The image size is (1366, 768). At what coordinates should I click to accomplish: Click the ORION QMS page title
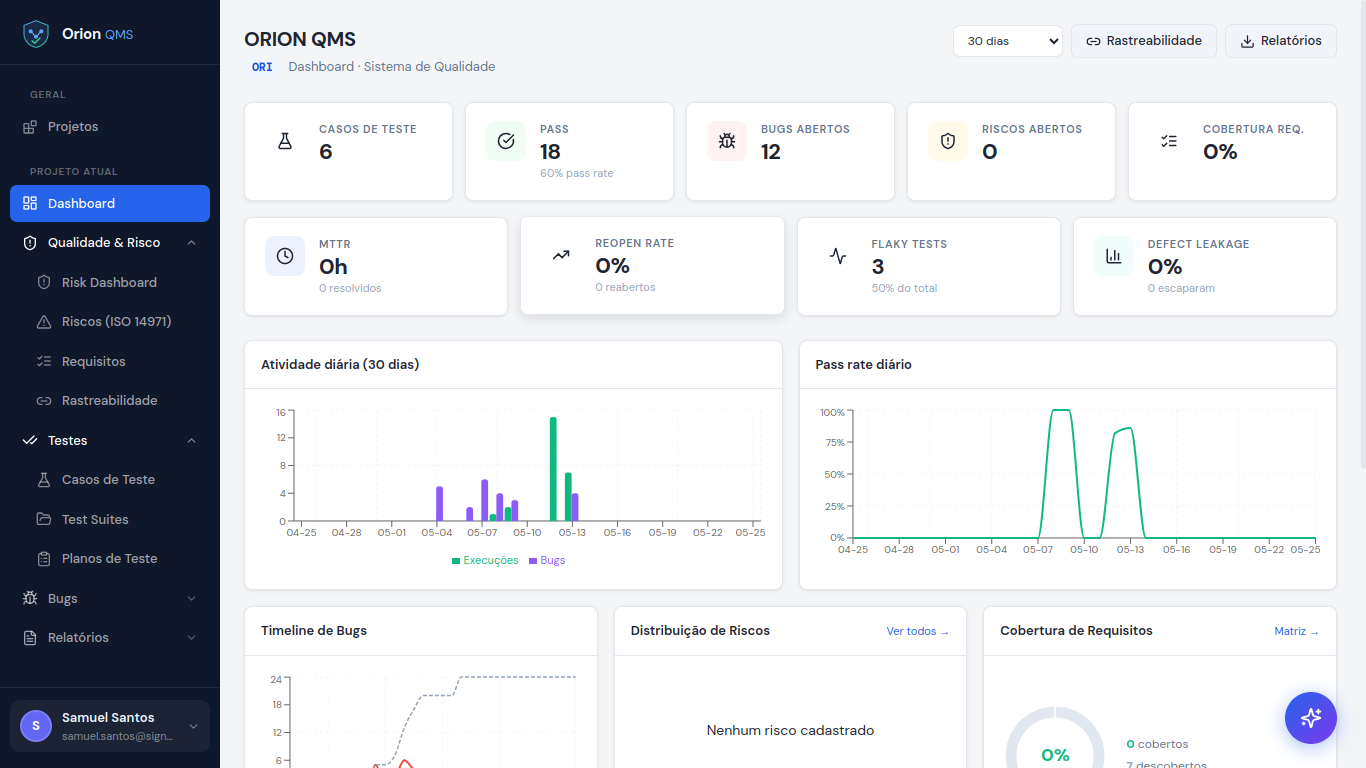coord(300,39)
